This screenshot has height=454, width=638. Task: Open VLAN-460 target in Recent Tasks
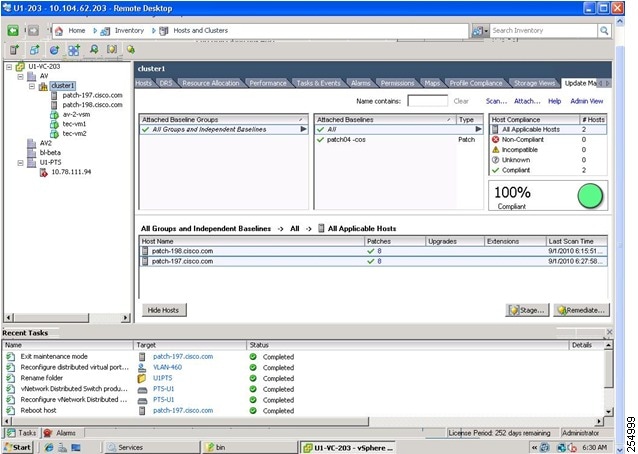[167, 367]
